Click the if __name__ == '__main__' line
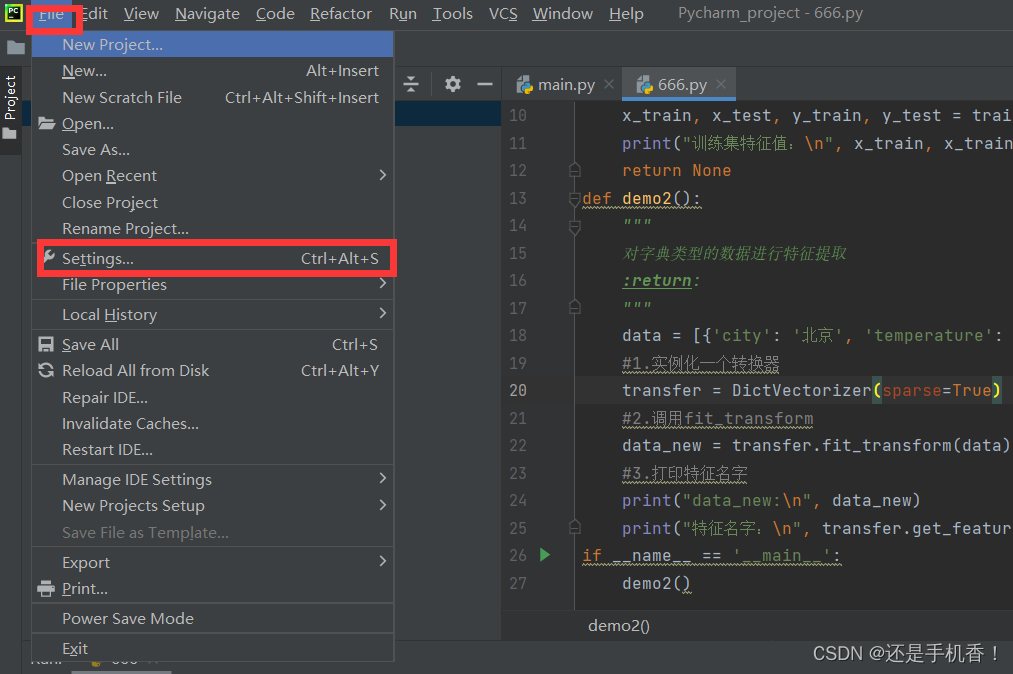 point(711,556)
